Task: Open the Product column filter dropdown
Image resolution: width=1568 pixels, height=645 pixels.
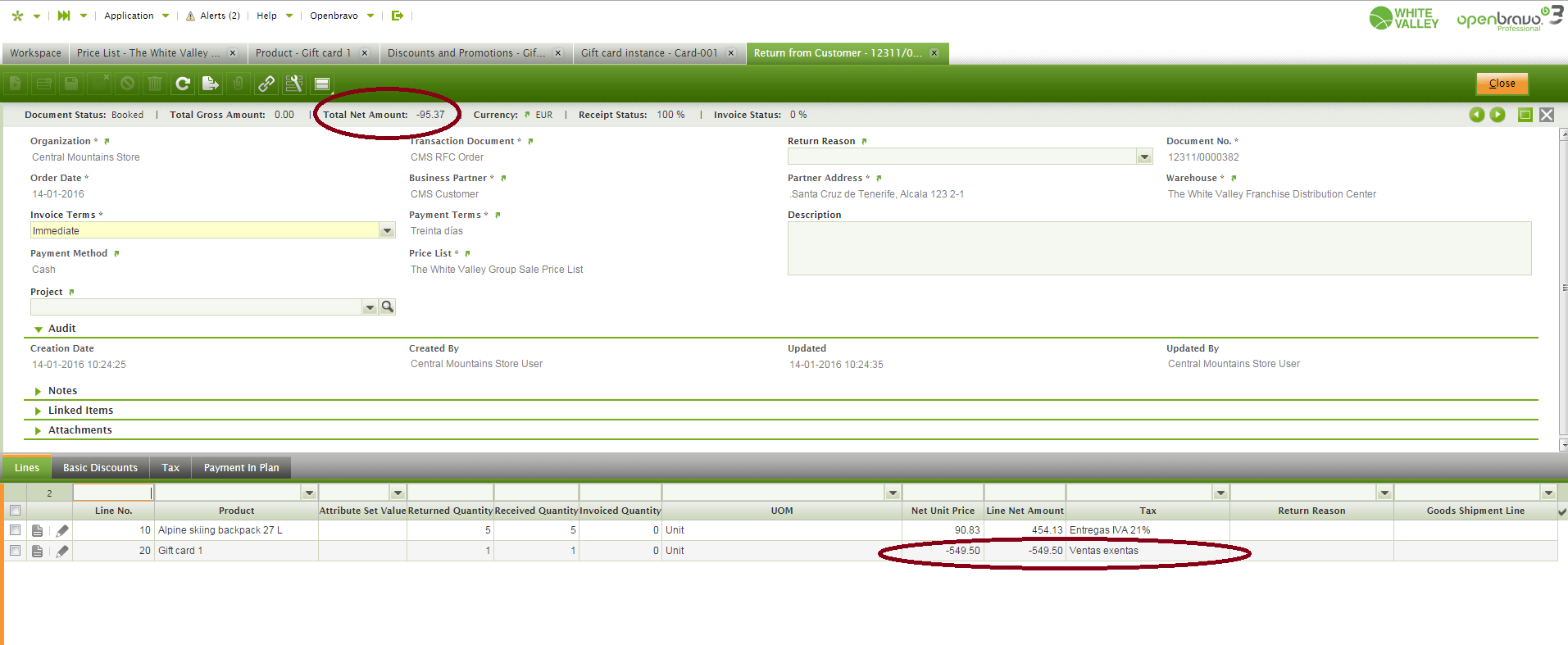Action: [x=309, y=493]
